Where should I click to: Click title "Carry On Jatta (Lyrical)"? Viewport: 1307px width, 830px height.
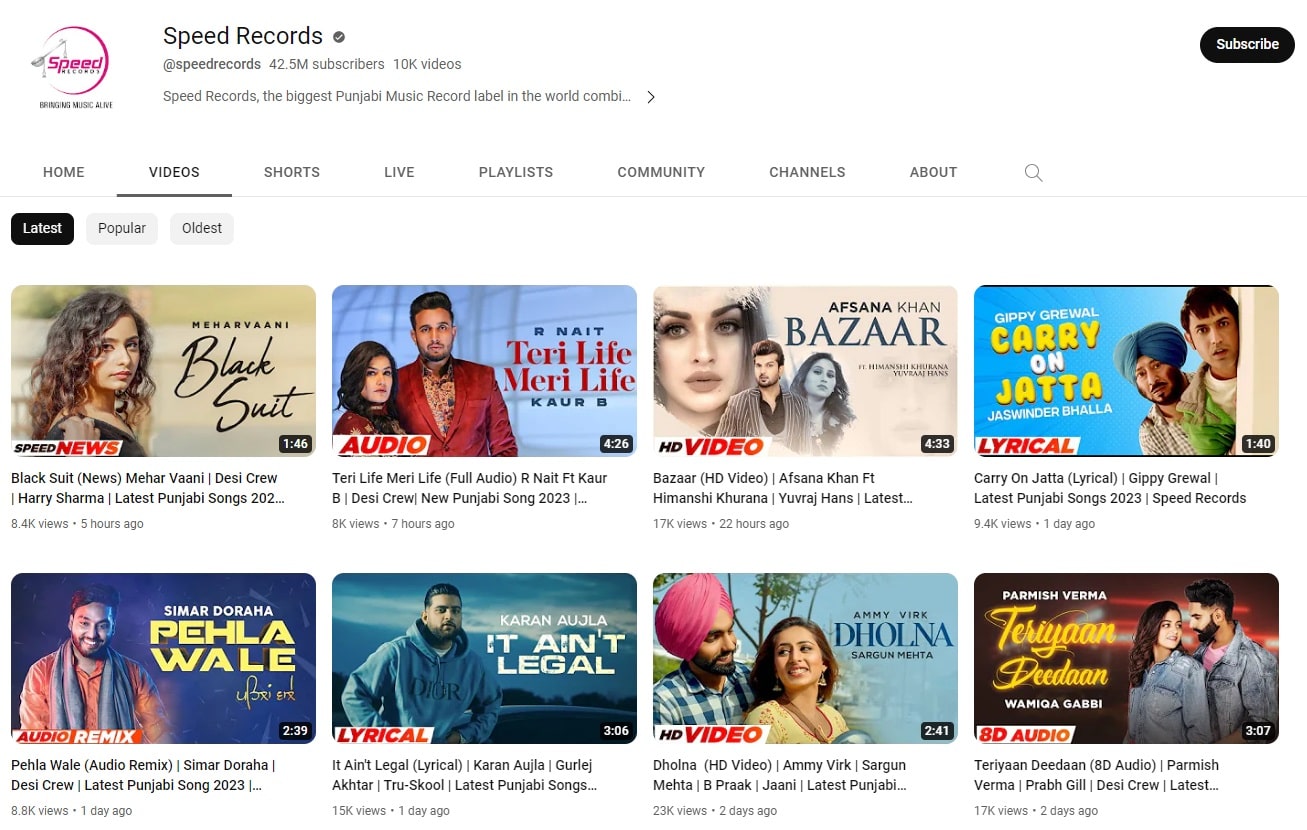coord(1110,488)
